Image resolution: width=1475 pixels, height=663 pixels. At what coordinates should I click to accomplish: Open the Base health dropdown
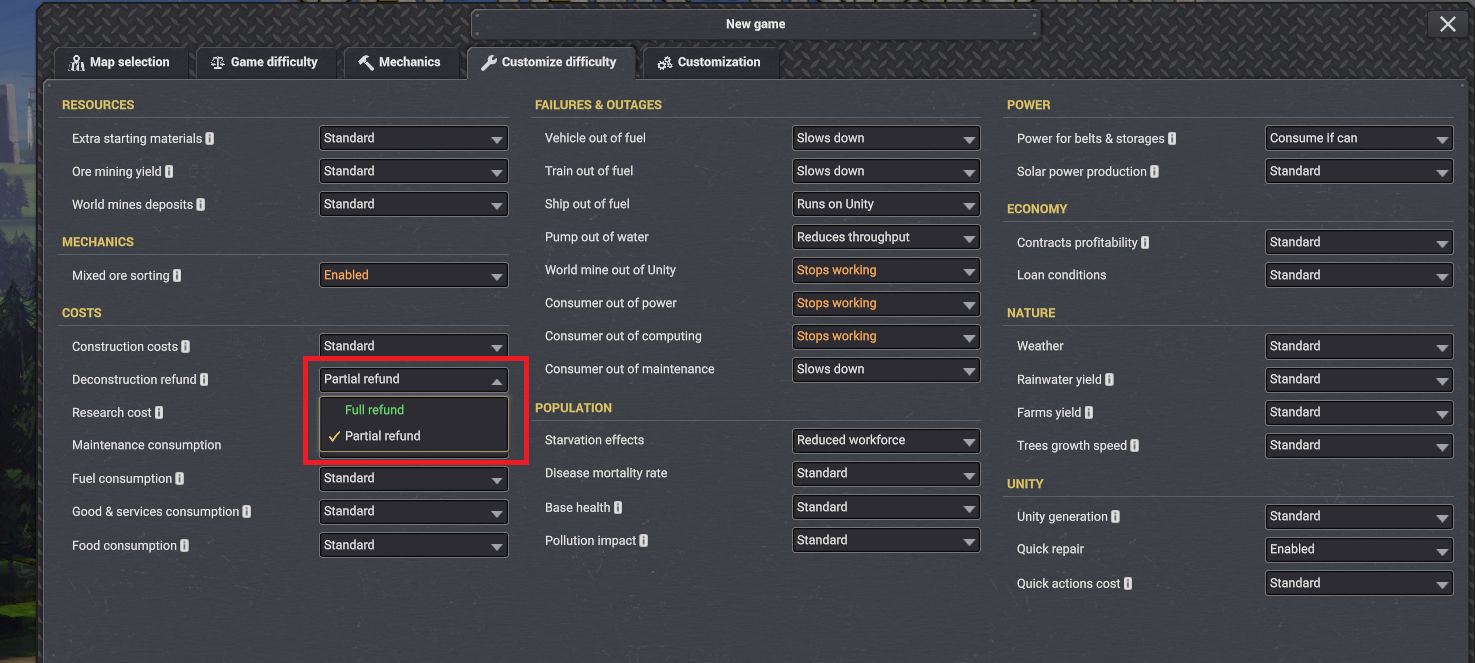coord(886,507)
